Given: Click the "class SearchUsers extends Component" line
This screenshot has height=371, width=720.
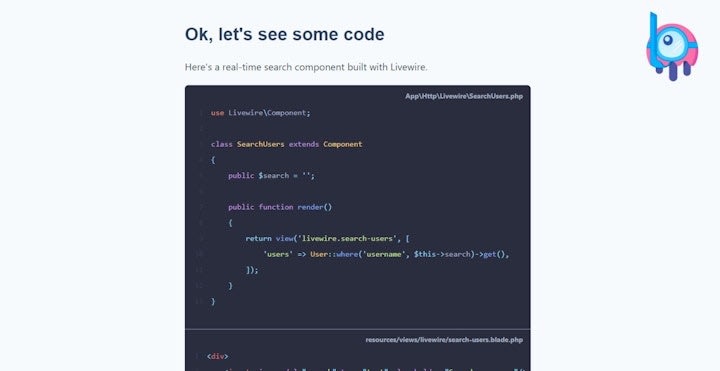Looking at the screenshot, I should (287, 144).
